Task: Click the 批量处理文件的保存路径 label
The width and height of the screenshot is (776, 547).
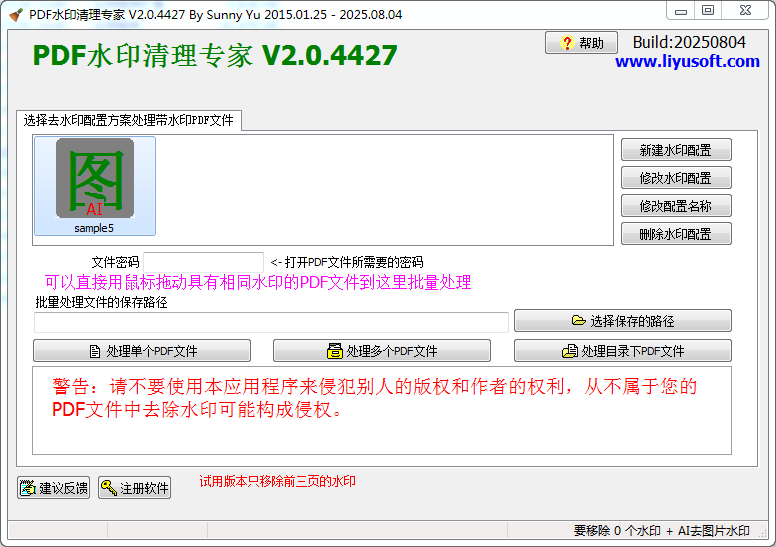Action: [101, 302]
